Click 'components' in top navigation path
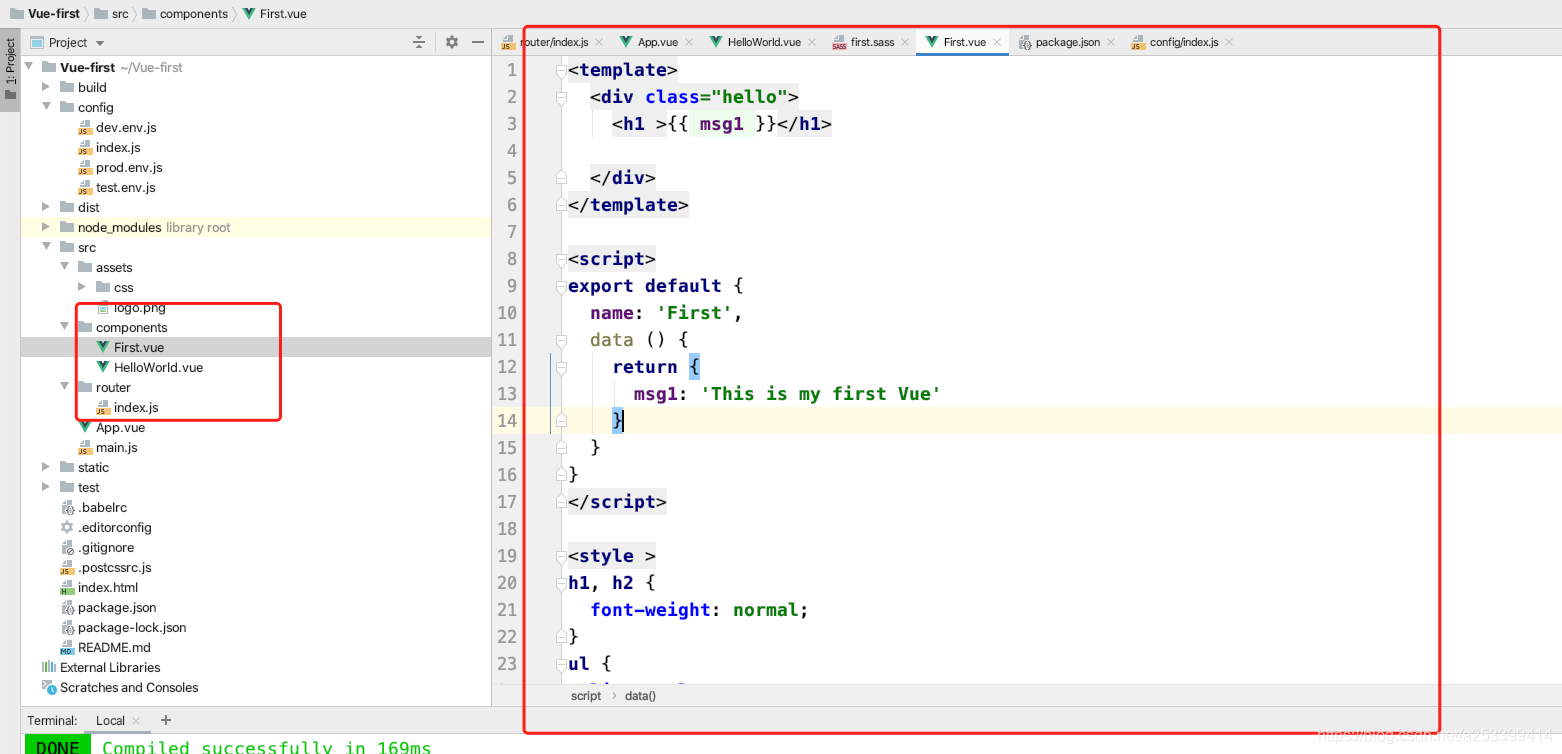The image size is (1562, 754). point(194,14)
